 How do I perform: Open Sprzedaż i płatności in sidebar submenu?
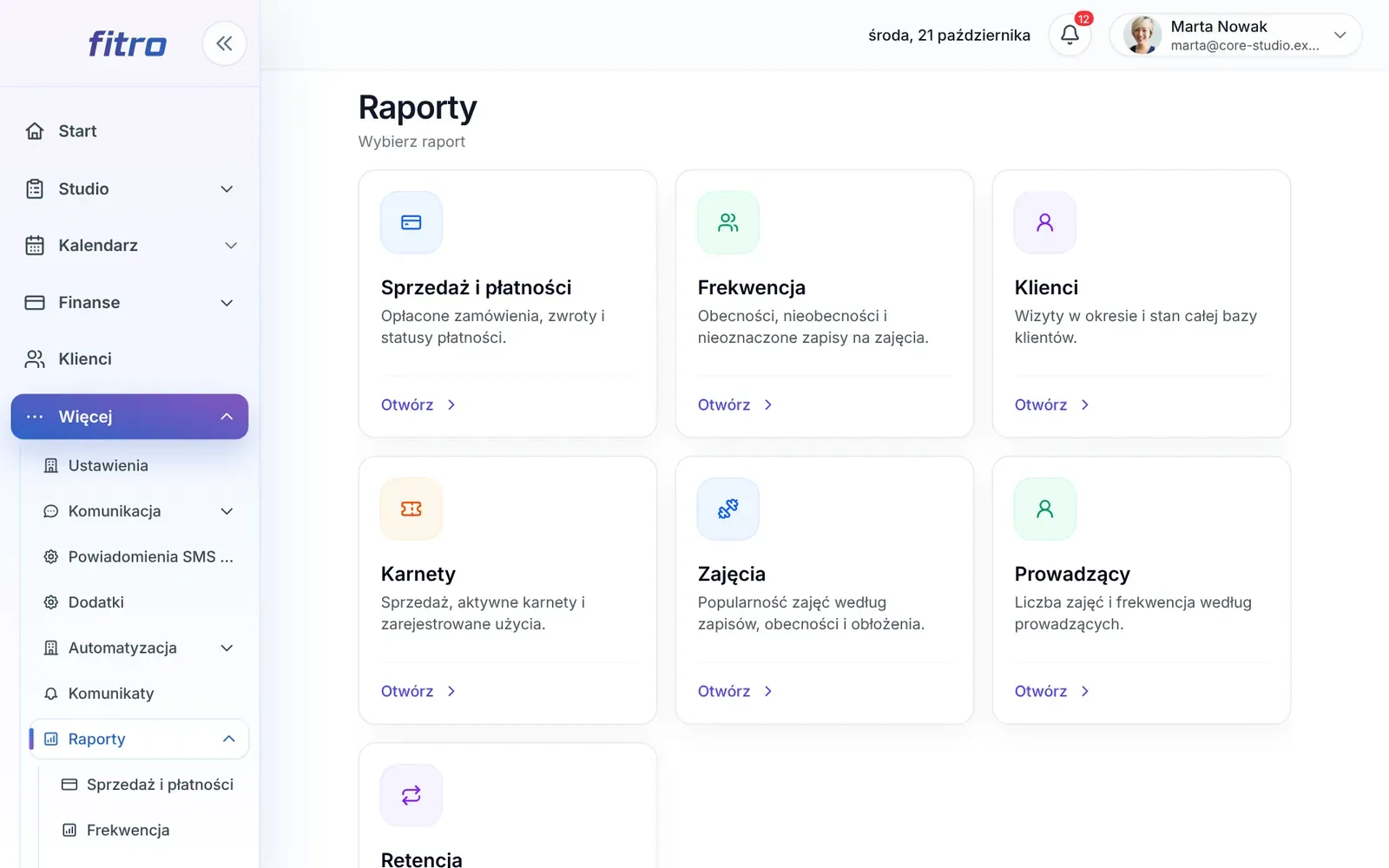pyautogui.click(x=148, y=785)
